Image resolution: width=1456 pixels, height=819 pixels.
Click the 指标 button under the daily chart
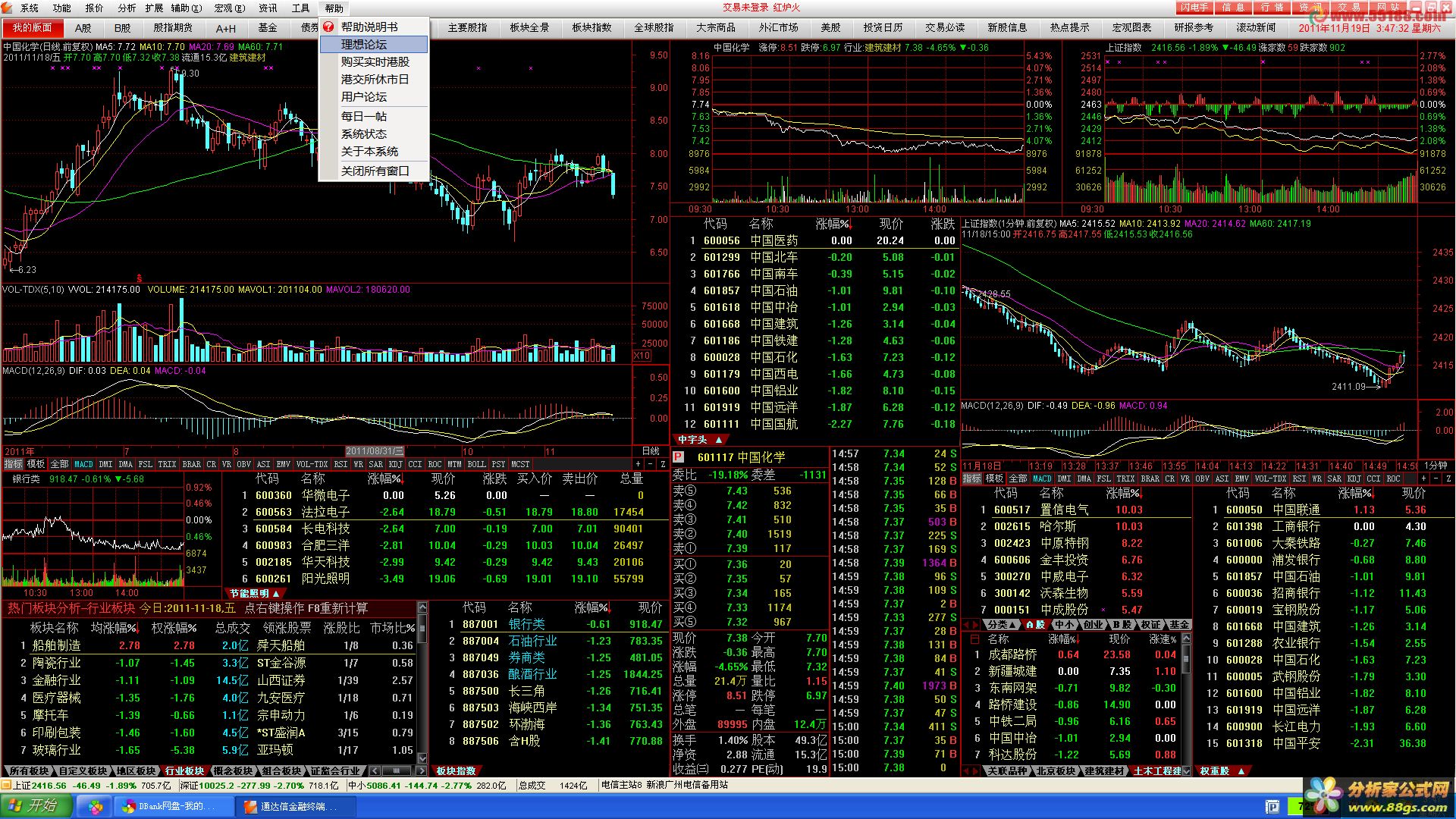[x=14, y=464]
